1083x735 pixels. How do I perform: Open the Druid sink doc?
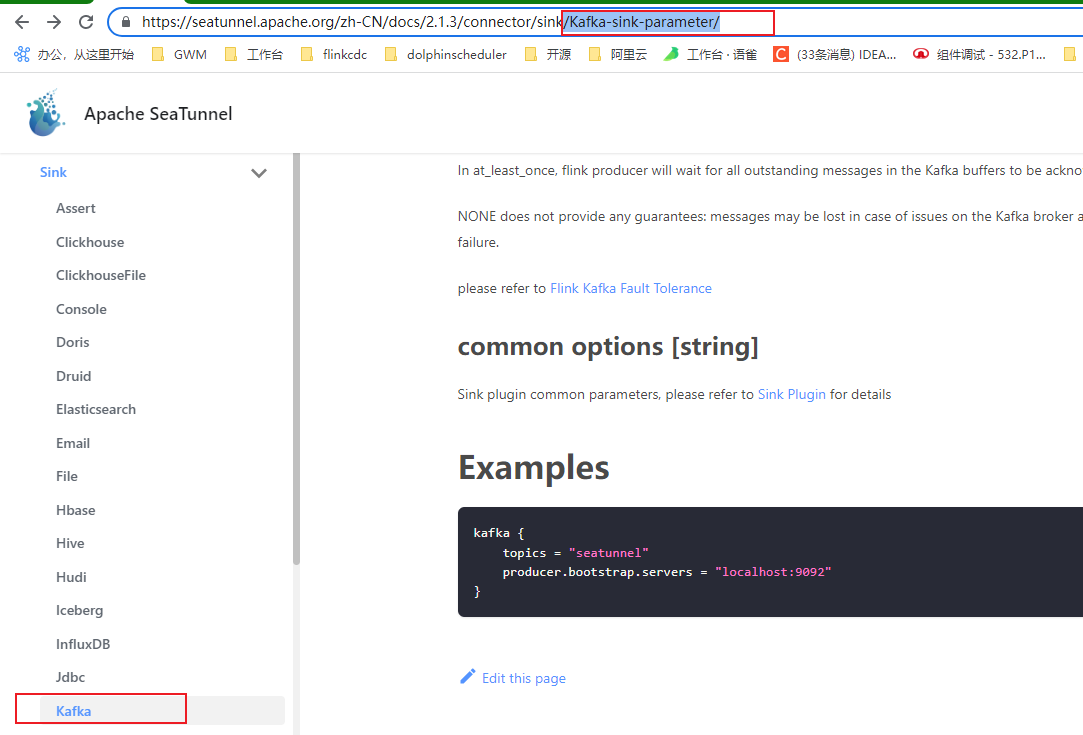73,376
